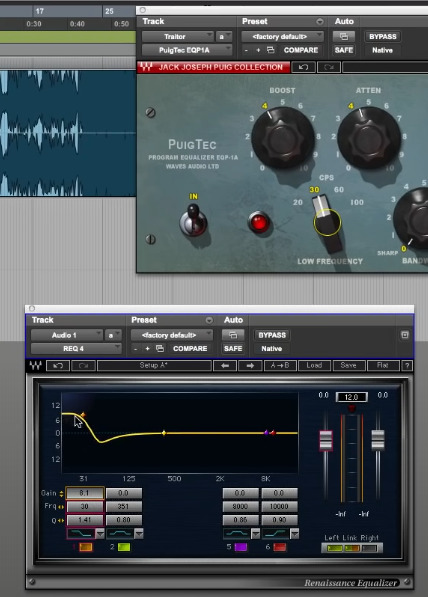This screenshot has height=597, width=428.
Task: Click the right arrow next setup button in REQ 4
Action: [250, 366]
